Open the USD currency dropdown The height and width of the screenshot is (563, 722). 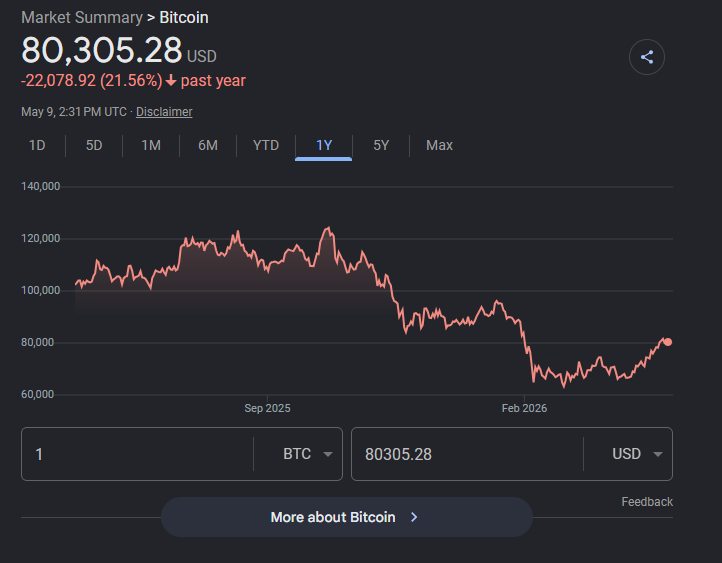(x=637, y=454)
